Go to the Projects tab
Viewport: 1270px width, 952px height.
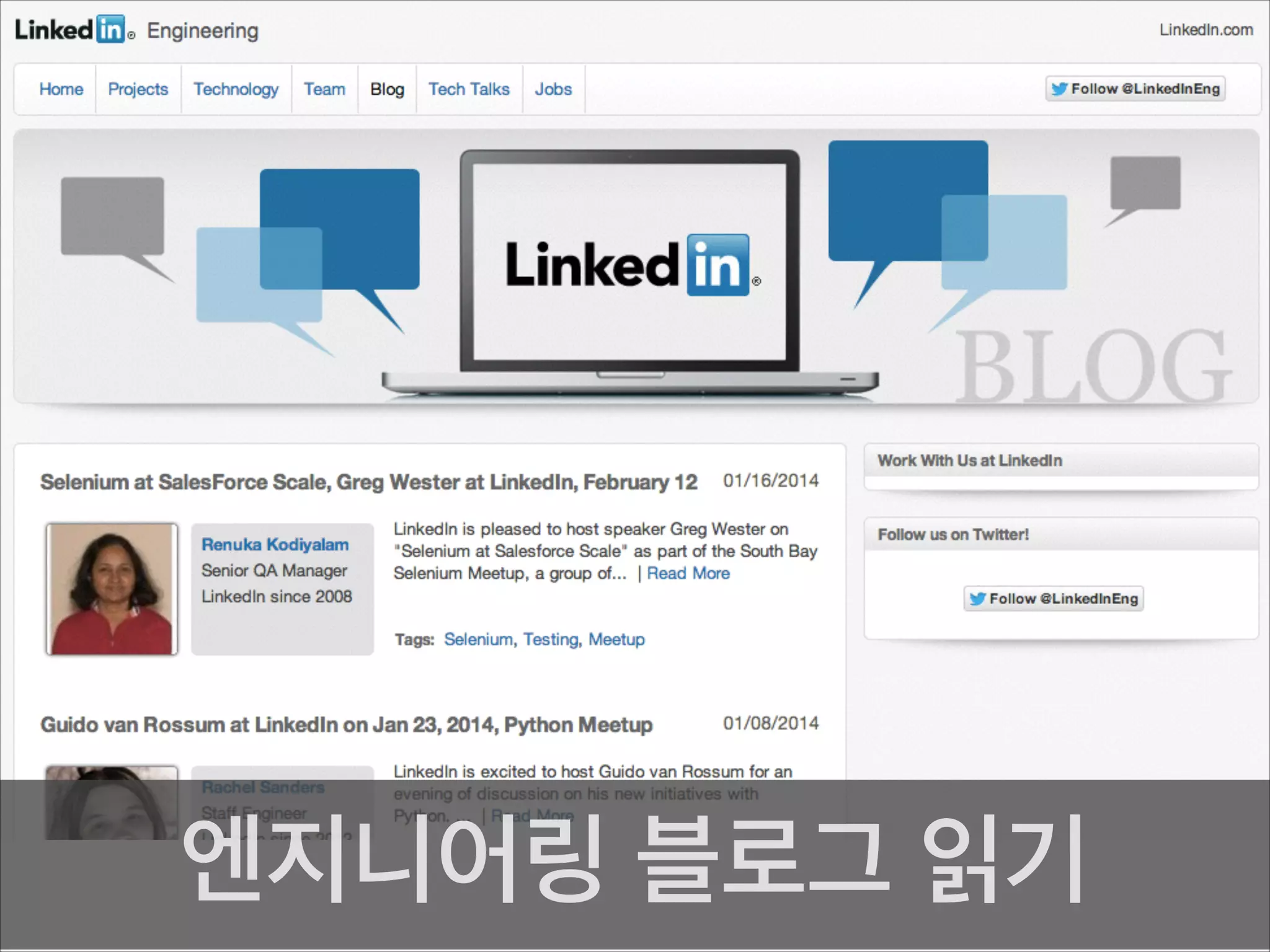138,89
